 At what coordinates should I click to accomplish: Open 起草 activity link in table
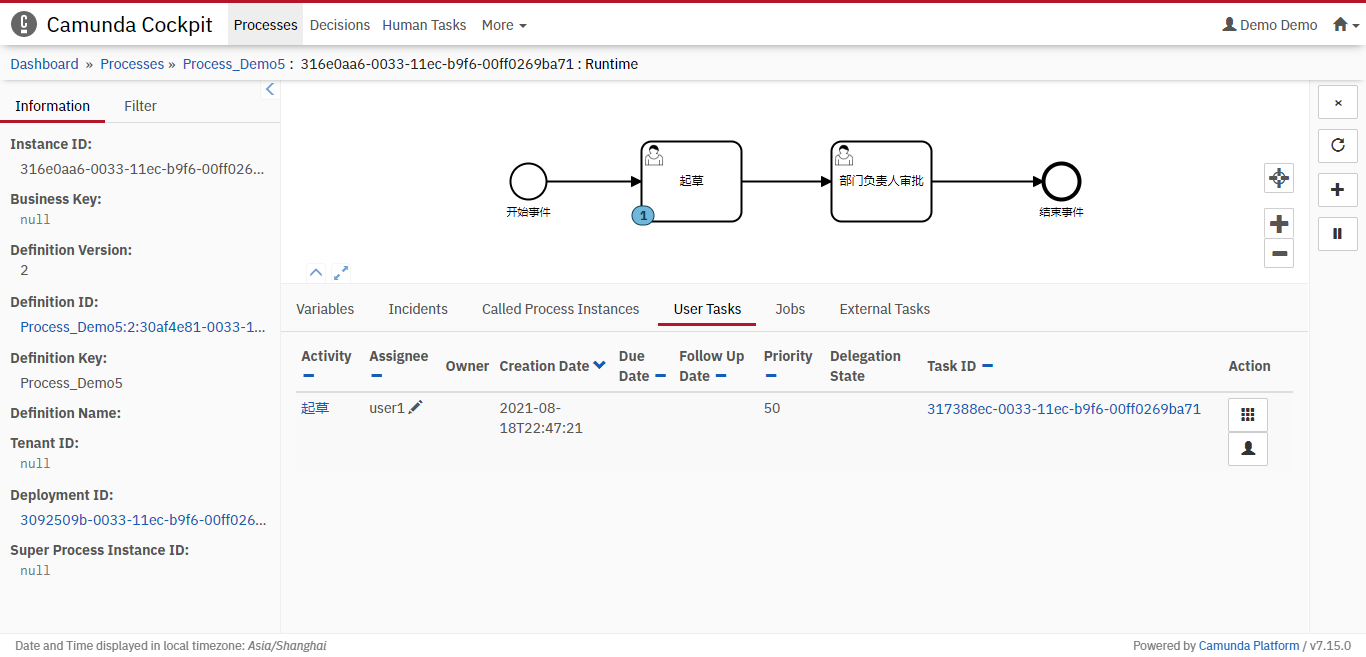pyautogui.click(x=315, y=408)
